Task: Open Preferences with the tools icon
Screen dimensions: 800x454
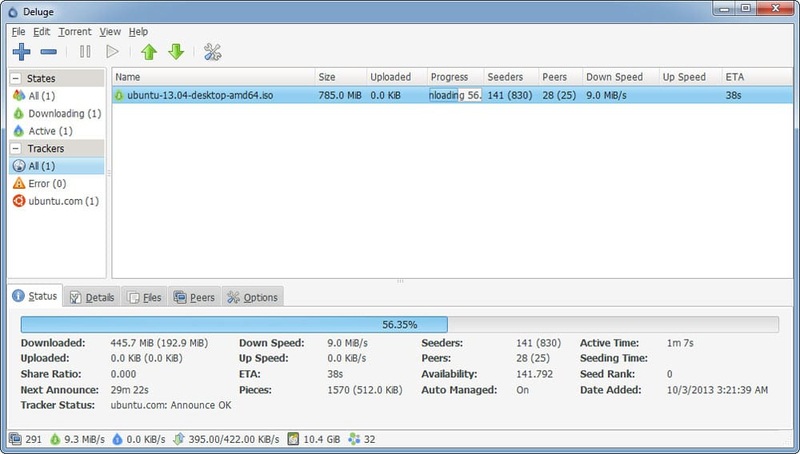Action: [x=212, y=51]
